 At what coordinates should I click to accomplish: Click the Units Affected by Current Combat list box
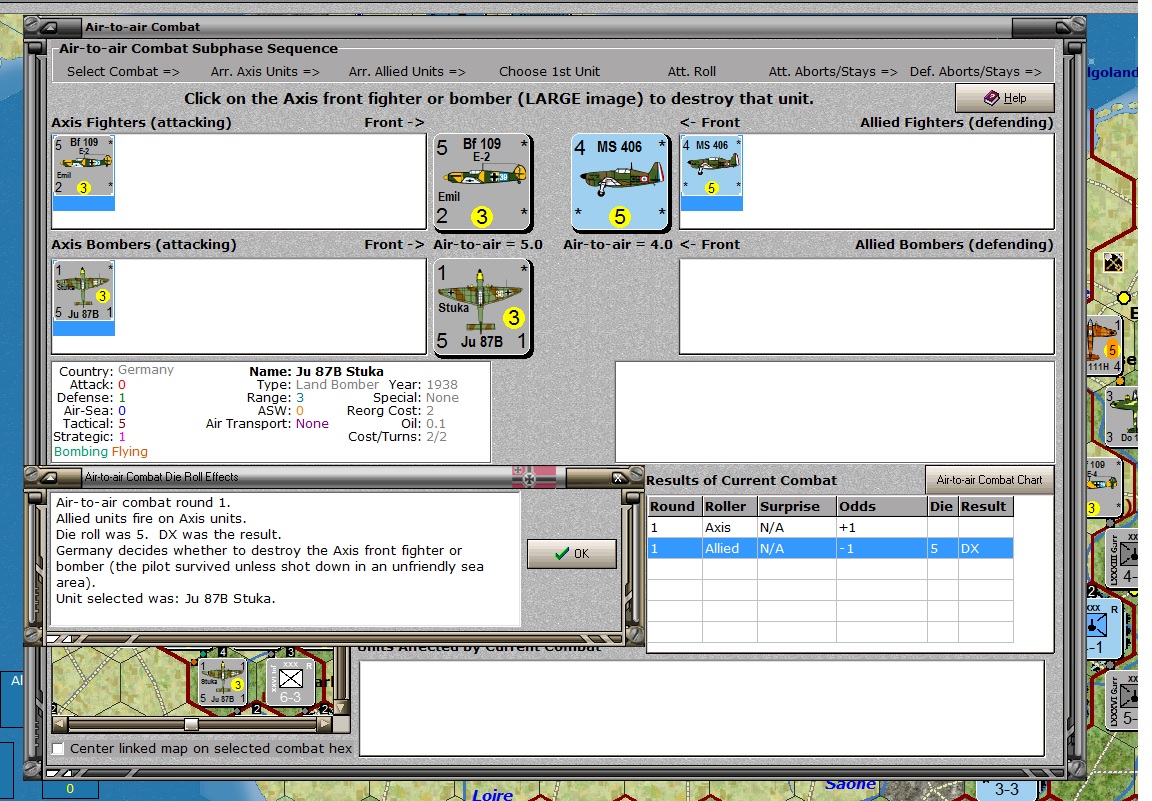[x=702, y=708]
